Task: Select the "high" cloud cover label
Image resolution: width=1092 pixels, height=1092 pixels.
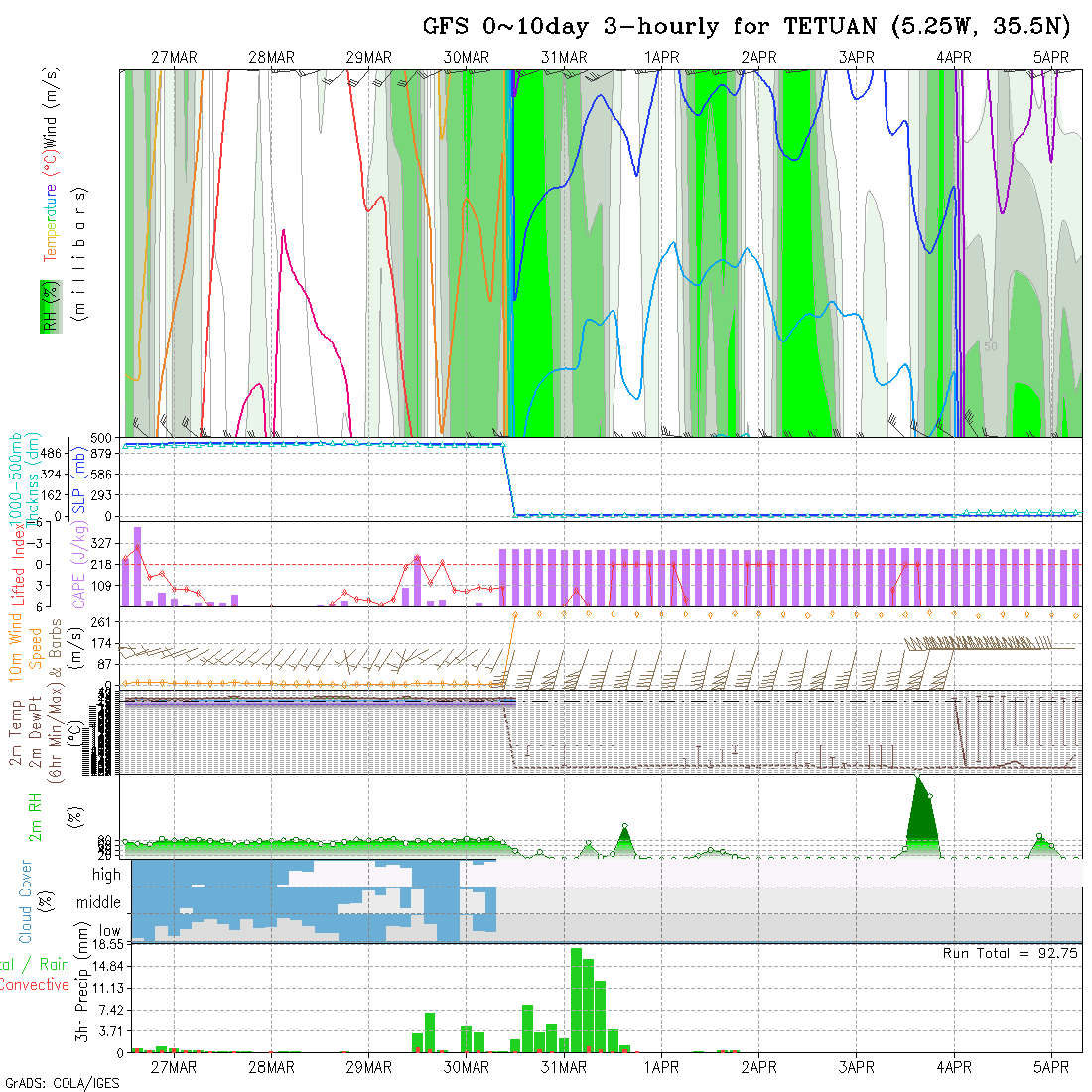Action: coord(106,875)
